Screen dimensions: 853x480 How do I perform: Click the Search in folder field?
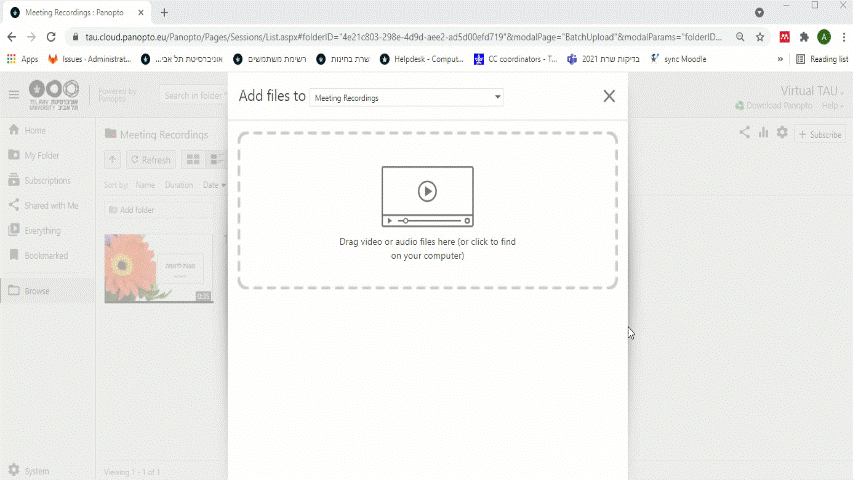pos(194,96)
